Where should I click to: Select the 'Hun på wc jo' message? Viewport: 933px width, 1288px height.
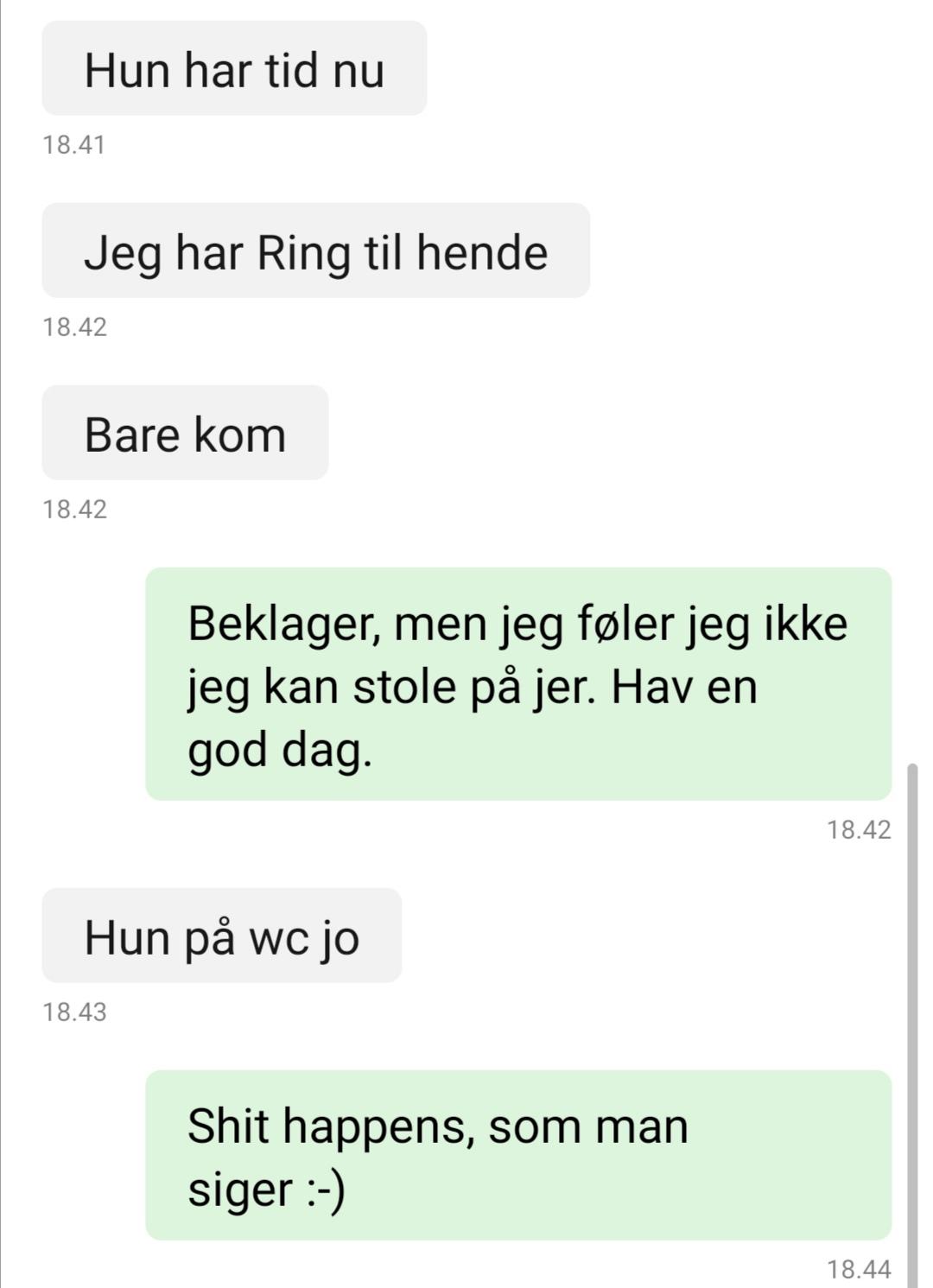[222, 936]
